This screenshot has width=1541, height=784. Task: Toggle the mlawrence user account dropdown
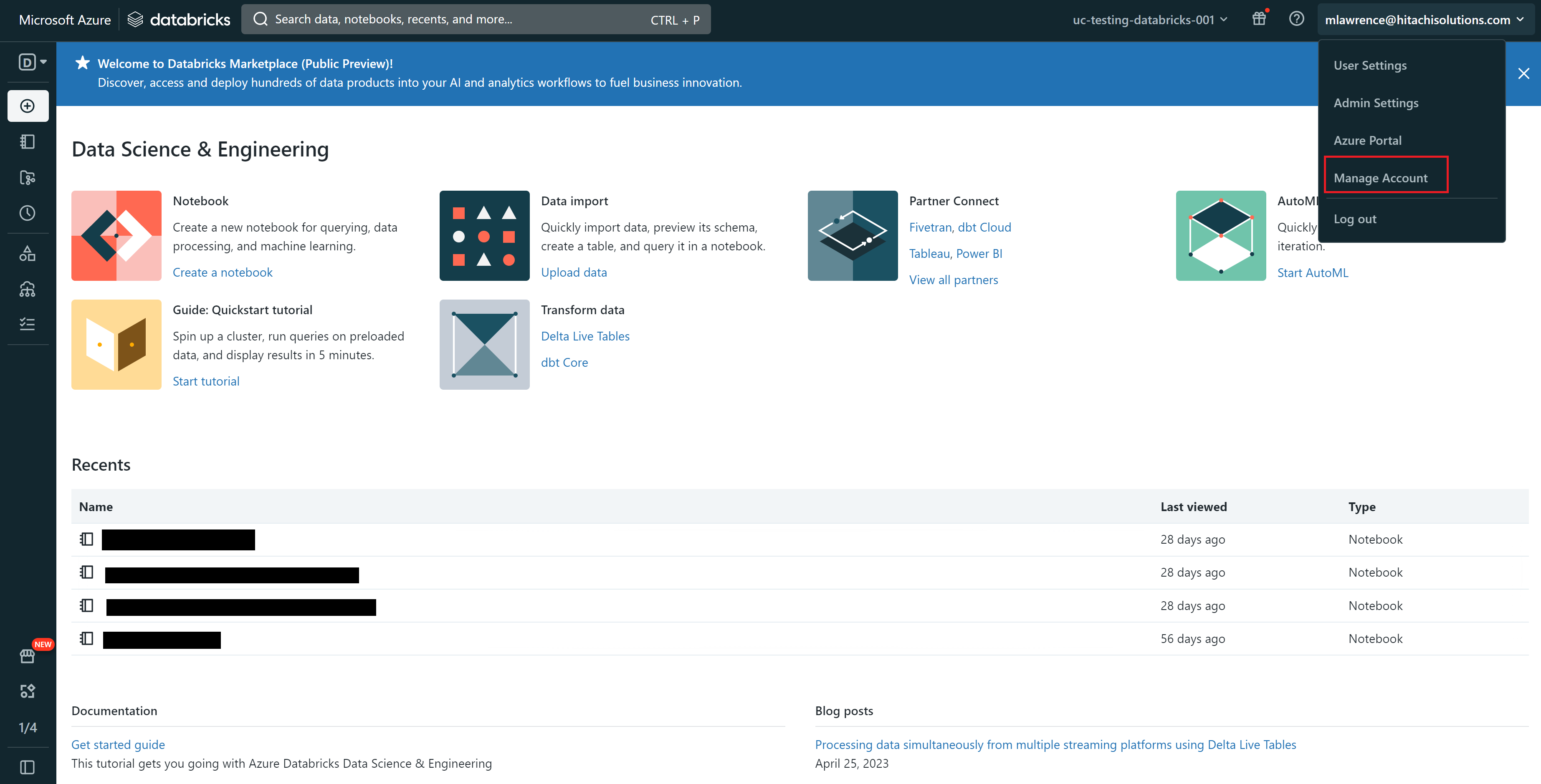1425,20
